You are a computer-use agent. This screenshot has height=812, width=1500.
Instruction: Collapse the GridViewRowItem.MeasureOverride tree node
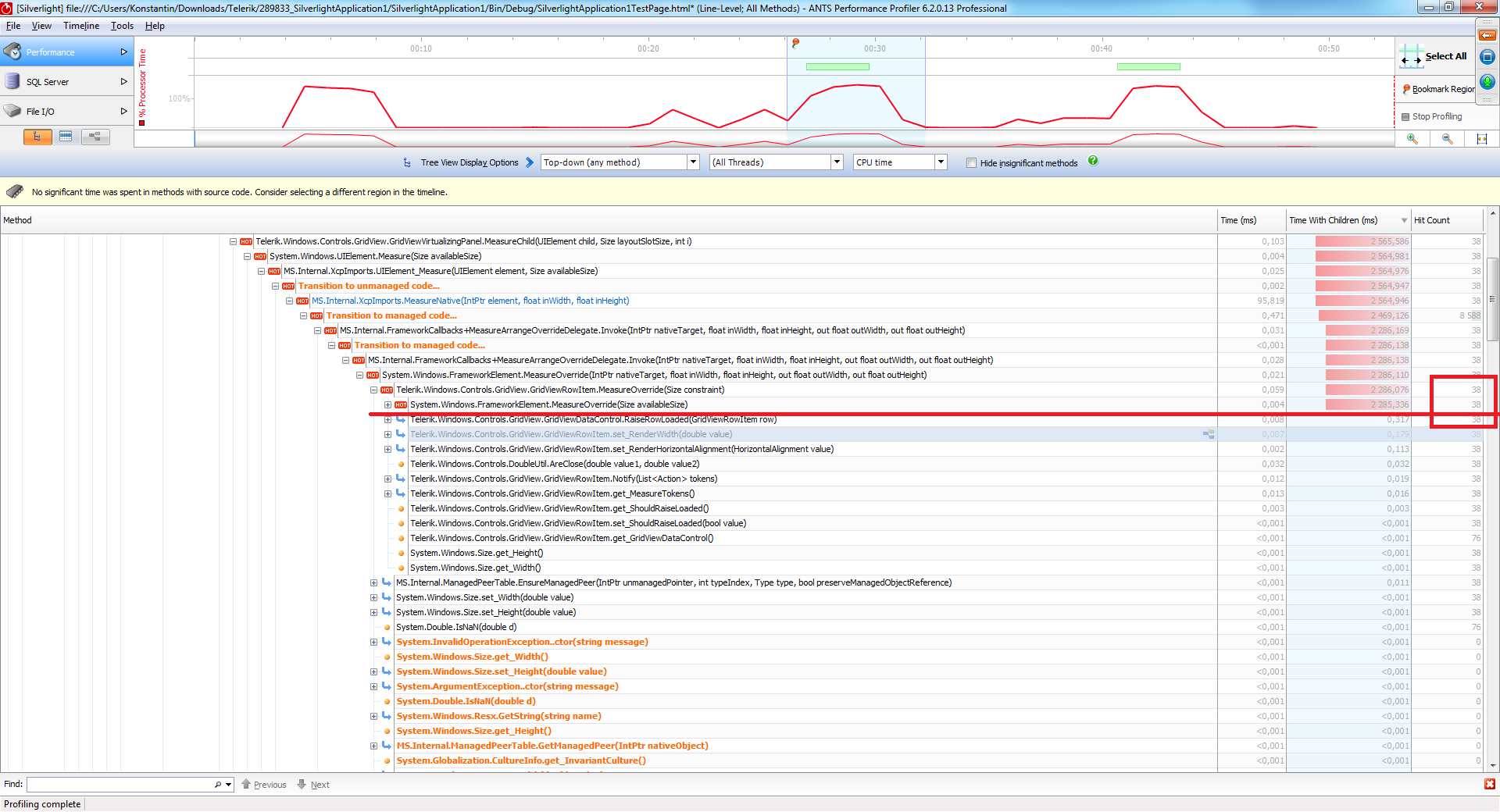click(373, 390)
